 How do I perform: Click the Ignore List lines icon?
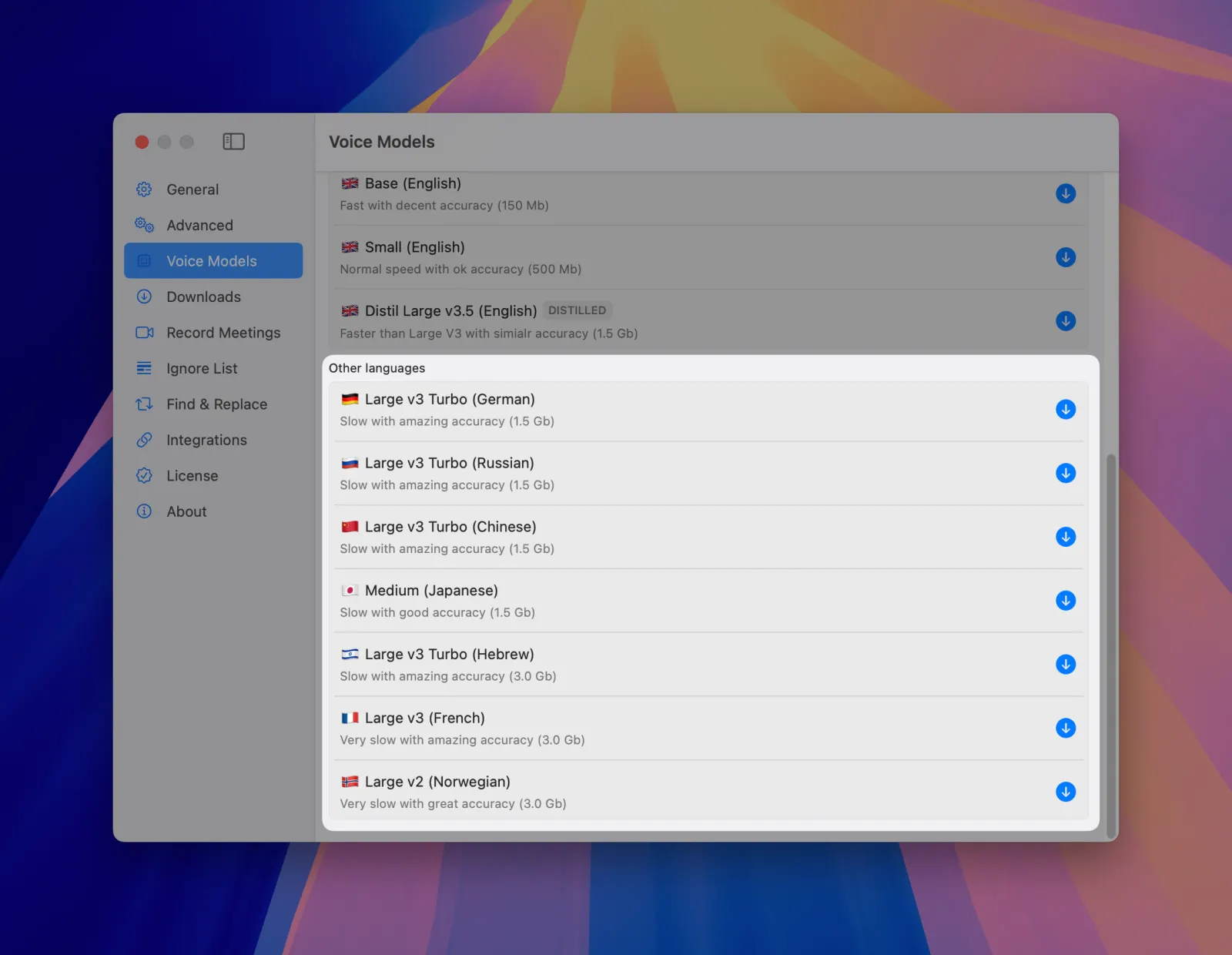(x=144, y=368)
